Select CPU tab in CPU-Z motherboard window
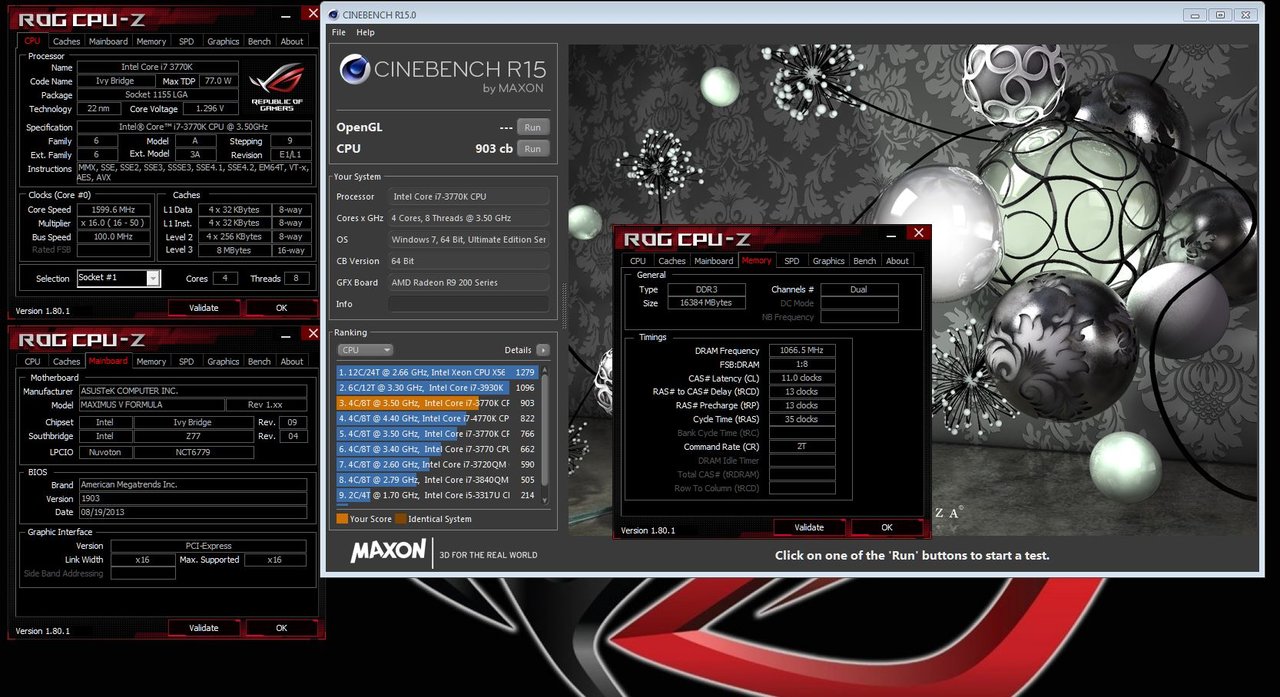The height and width of the screenshot is (697, 1280). [x=33, y=361]
